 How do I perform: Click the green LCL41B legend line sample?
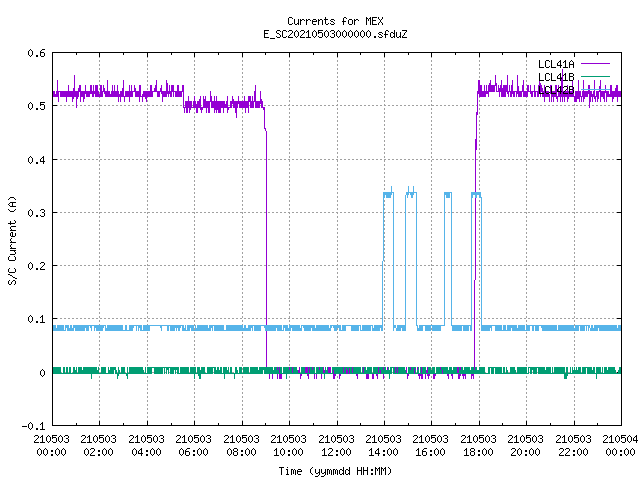[x=595, y=76]
